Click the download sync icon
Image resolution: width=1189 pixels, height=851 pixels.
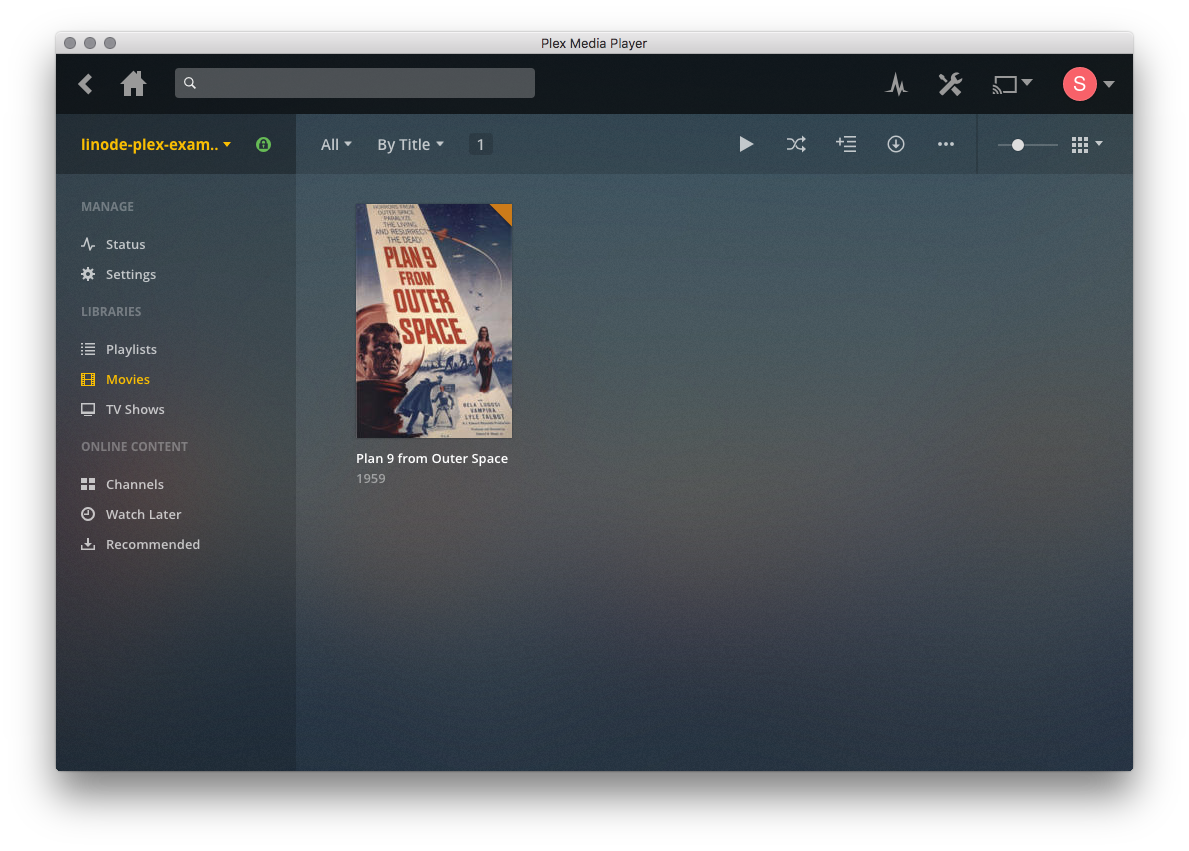coord(896,144)
